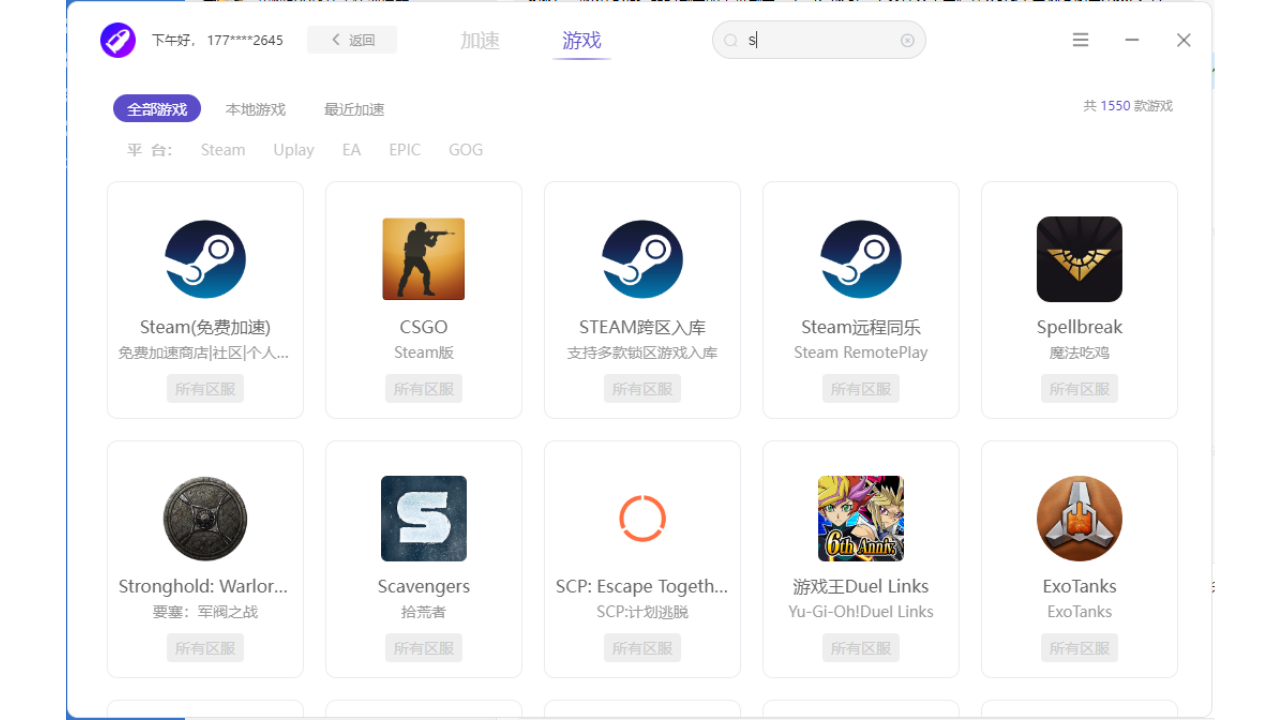Filter by EA platform
The image size is (1280, 720).
point(351,150)
